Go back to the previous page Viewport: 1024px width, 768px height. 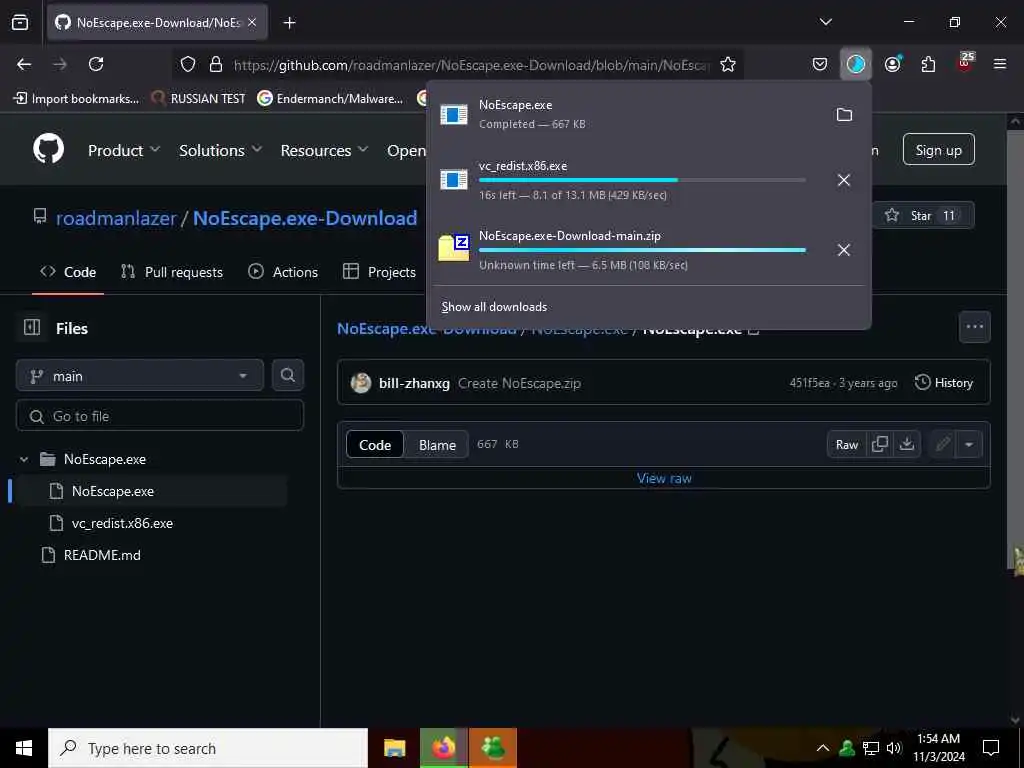pyautogui.click(x=24, y=64)
